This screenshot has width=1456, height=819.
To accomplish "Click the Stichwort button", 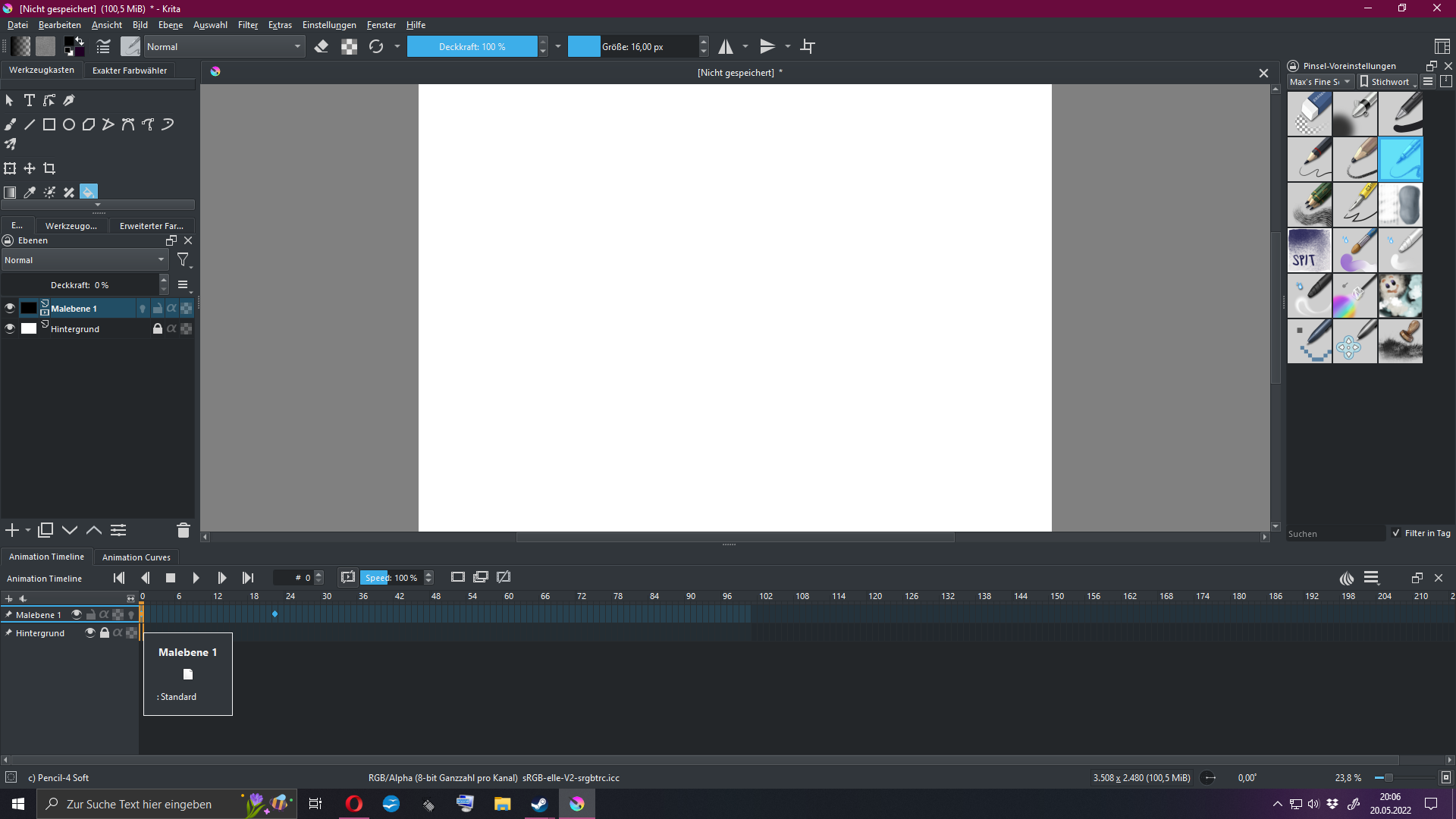I will pos(1385,82).
